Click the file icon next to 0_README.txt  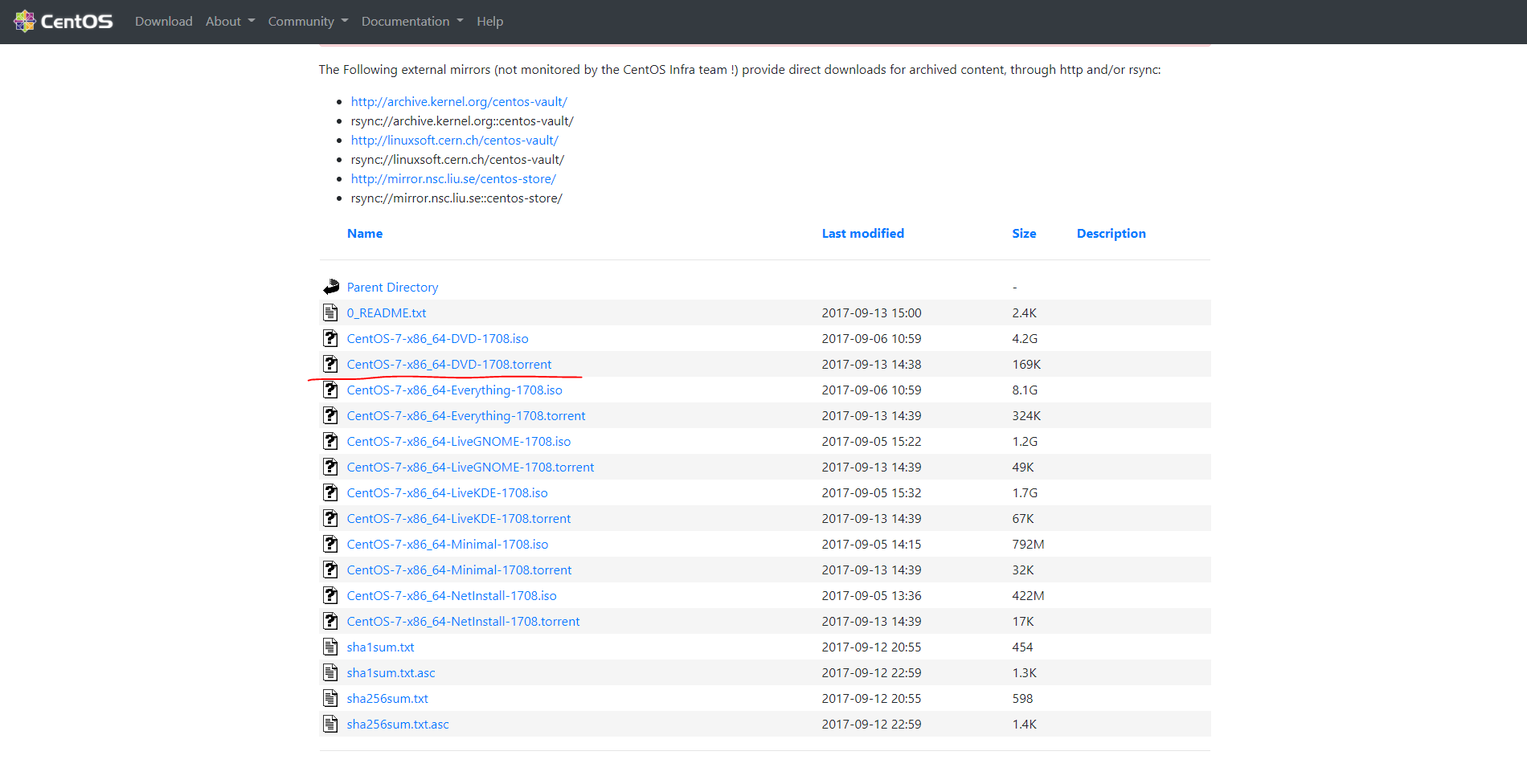click(x=330, y=312)
